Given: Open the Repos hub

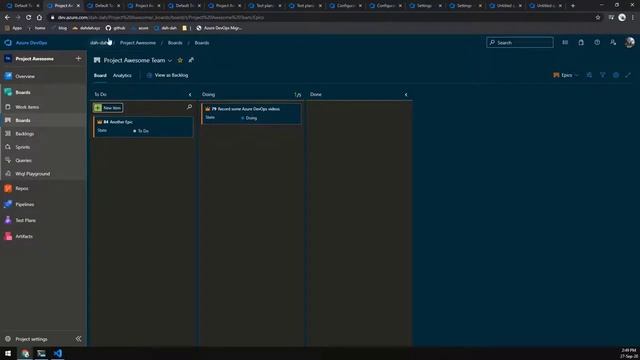Looking at the screenshot, I should (22, 189).
